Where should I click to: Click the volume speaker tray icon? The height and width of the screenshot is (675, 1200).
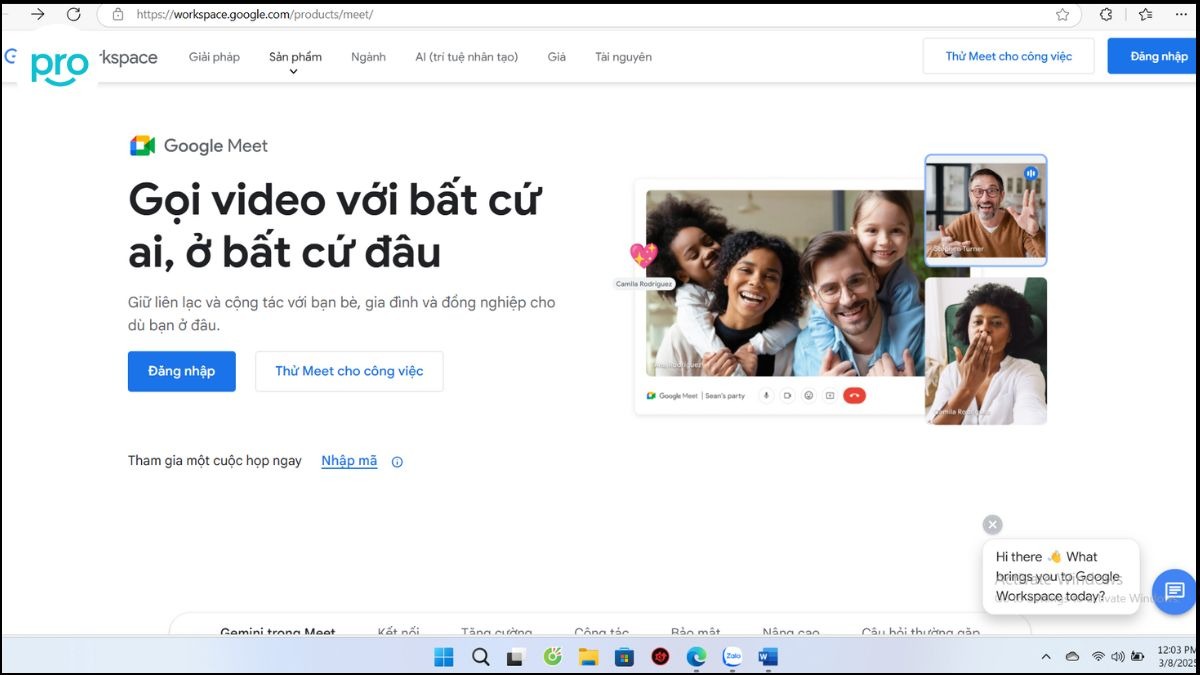[x=1117, y=657]
